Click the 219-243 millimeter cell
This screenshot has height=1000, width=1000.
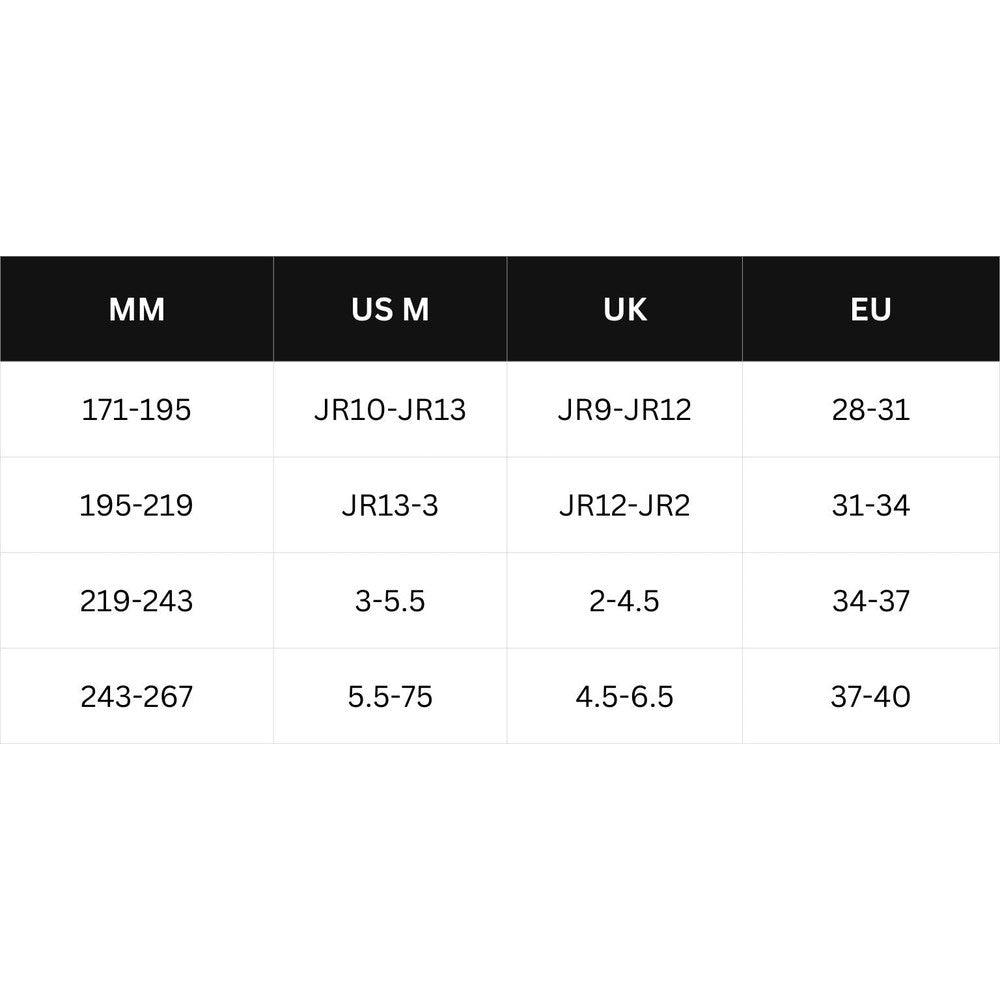tap(137, 601)
